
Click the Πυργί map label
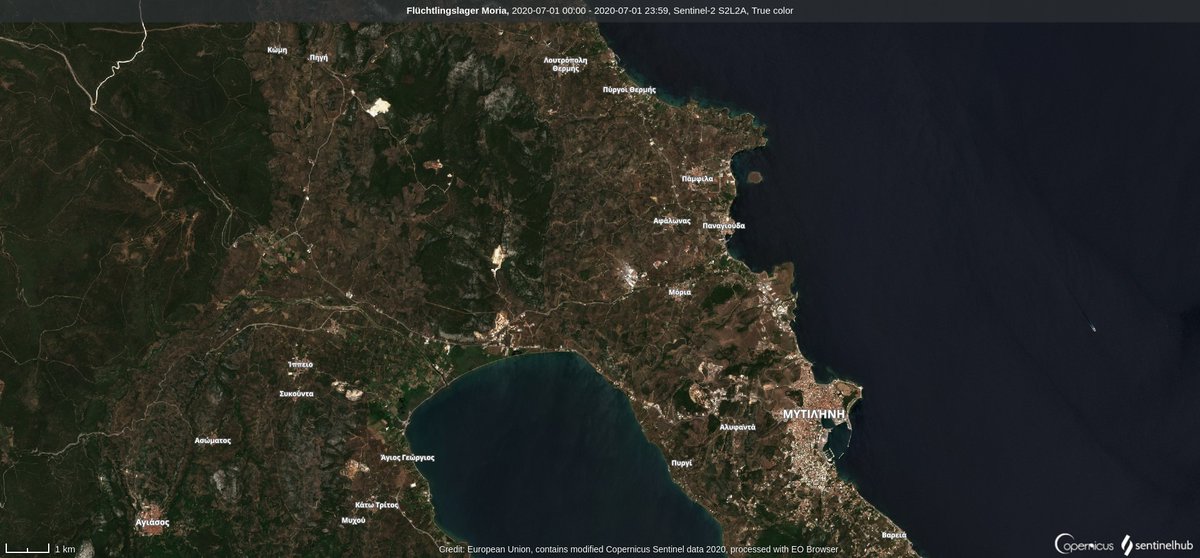tap(682, 465)
